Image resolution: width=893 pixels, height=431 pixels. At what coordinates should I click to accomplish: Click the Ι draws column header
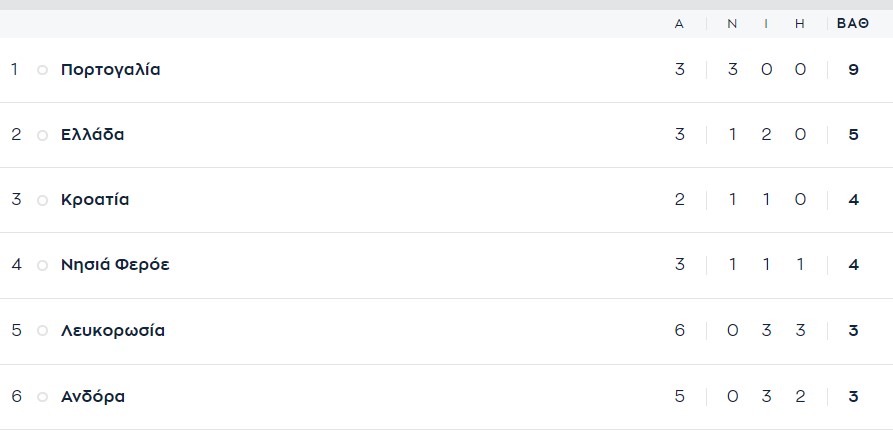point(766,24)
